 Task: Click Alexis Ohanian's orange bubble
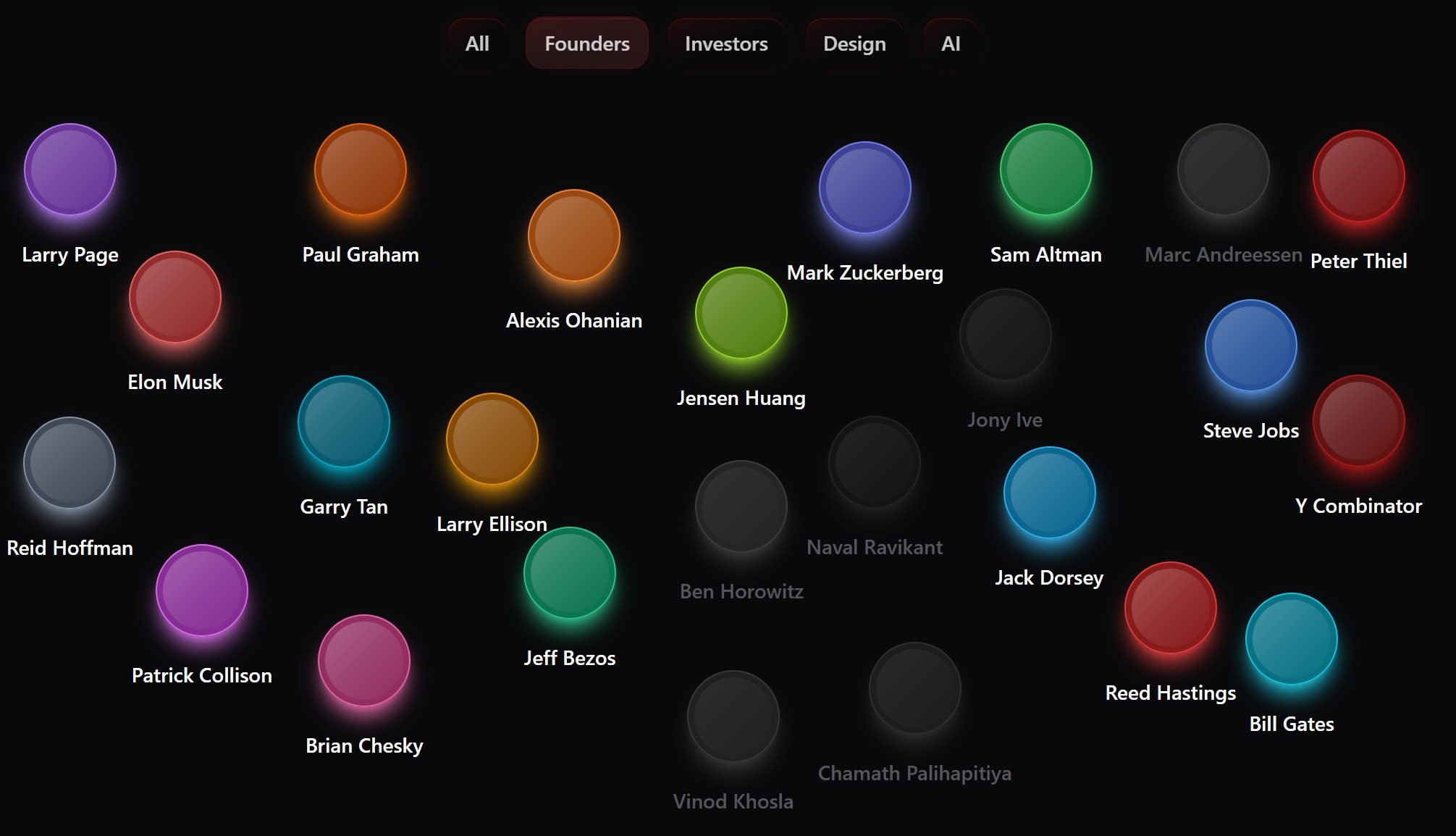(x=574, y=235)
